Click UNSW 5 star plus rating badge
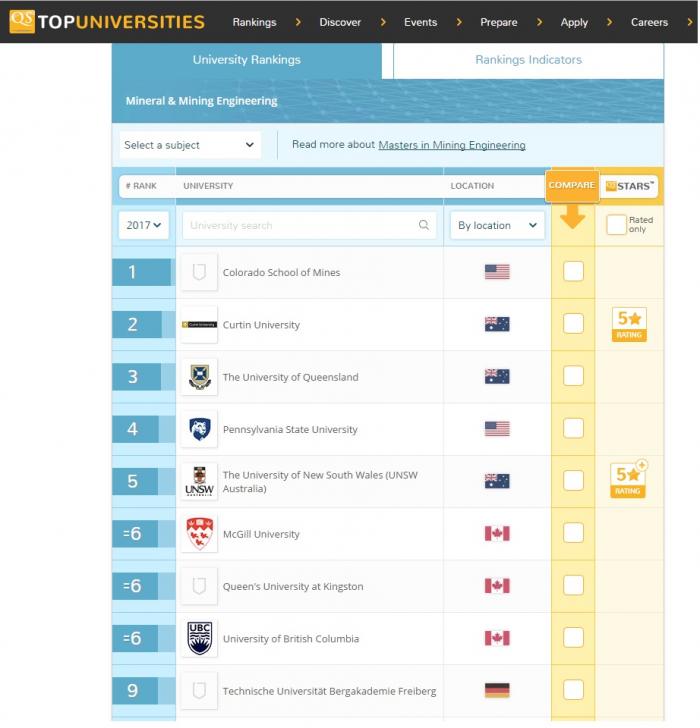The width and height of the screenshot is (700, 728). [629, 479]
